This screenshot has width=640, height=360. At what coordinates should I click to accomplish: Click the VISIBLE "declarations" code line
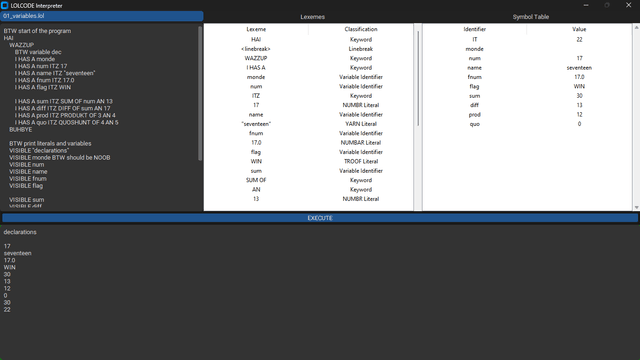[39, 151]
